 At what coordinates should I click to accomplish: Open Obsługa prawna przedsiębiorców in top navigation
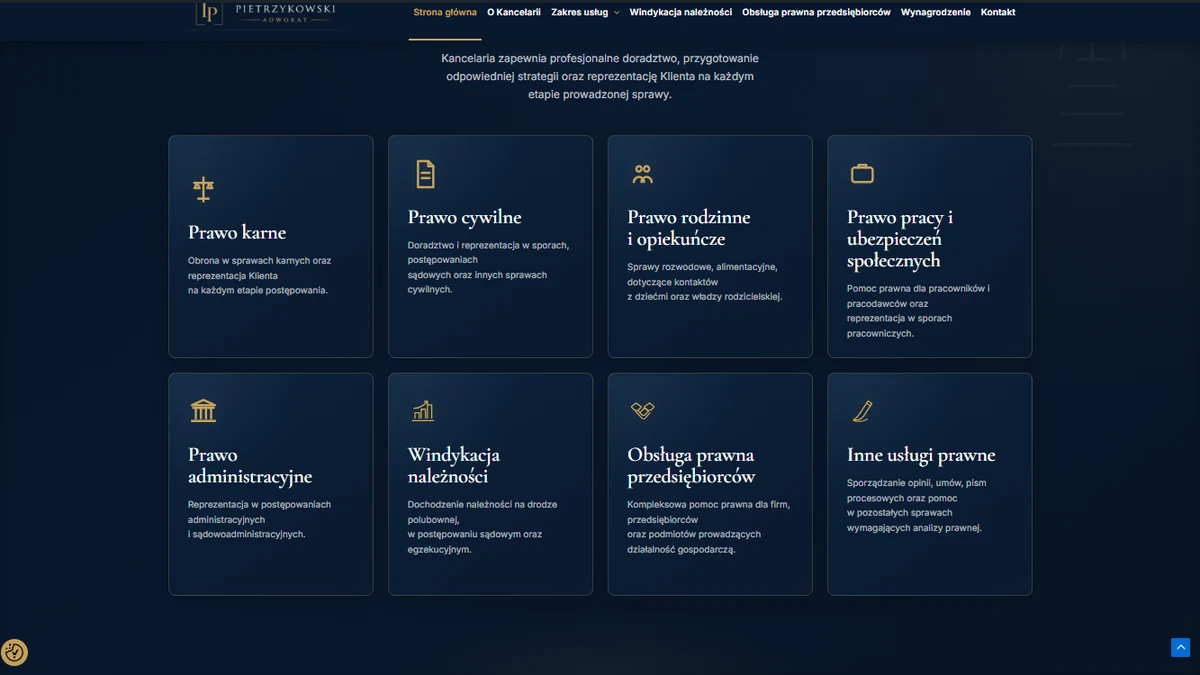coord(816,12)
